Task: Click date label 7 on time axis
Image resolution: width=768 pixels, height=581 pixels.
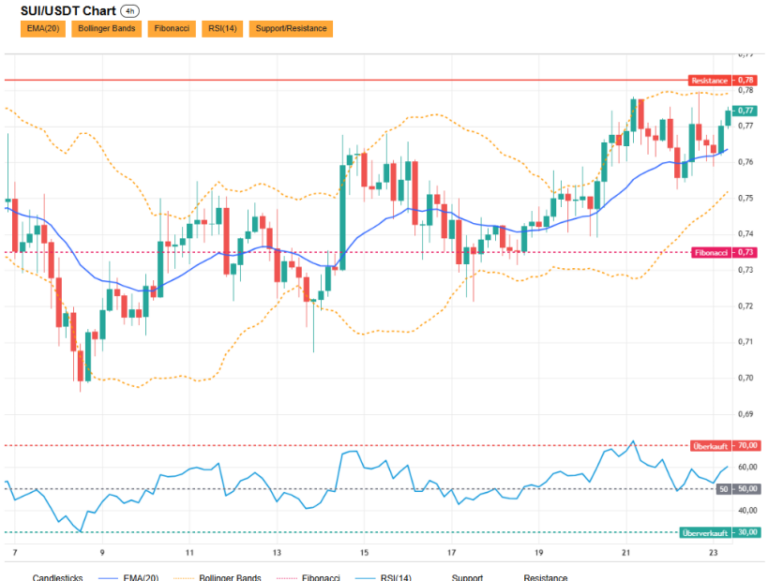Action: (15, 553)
